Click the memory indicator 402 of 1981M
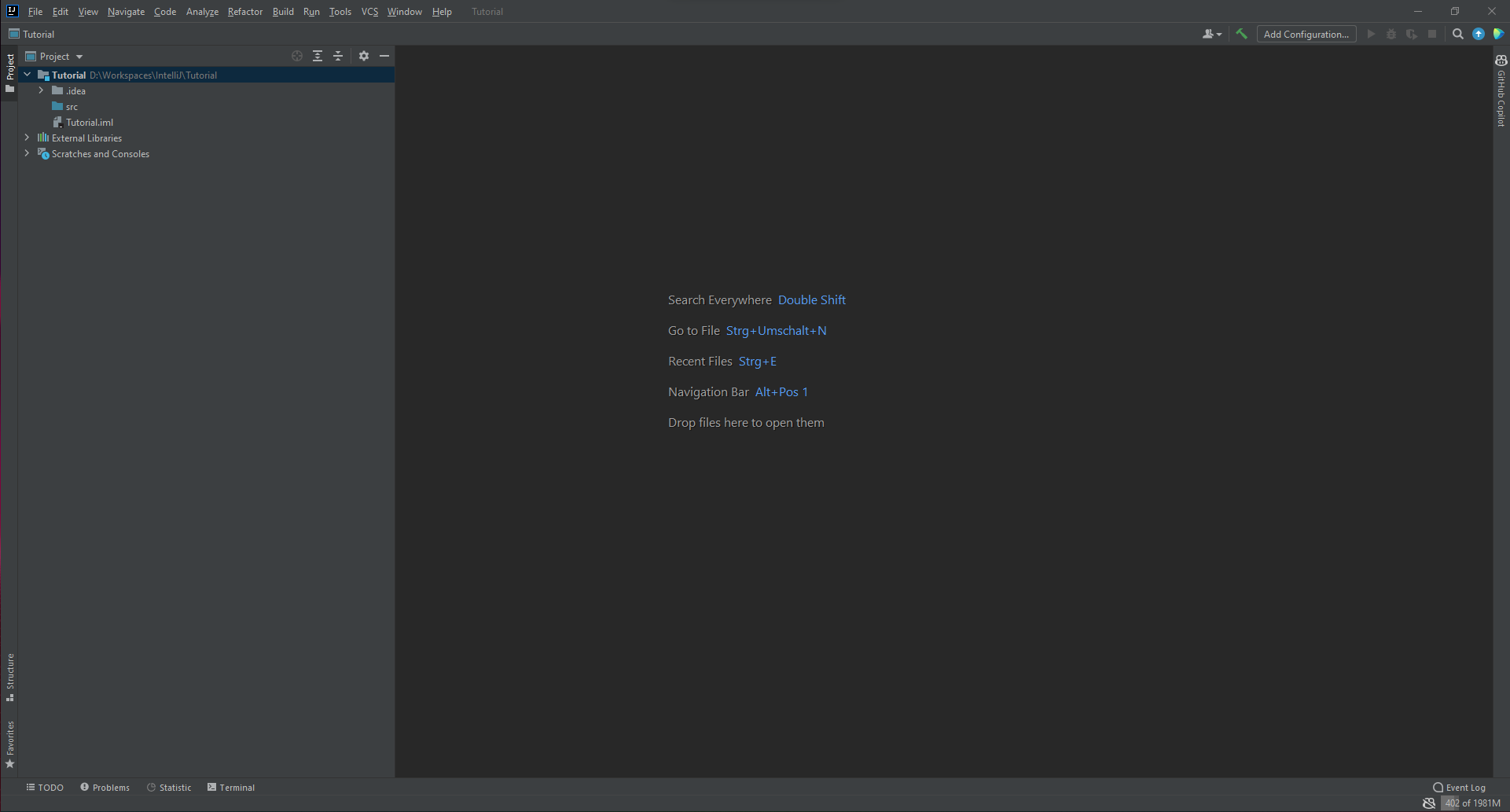The width and height of the screenshot is (1510, 812). pyautogui.click(x=1471, y=803)
